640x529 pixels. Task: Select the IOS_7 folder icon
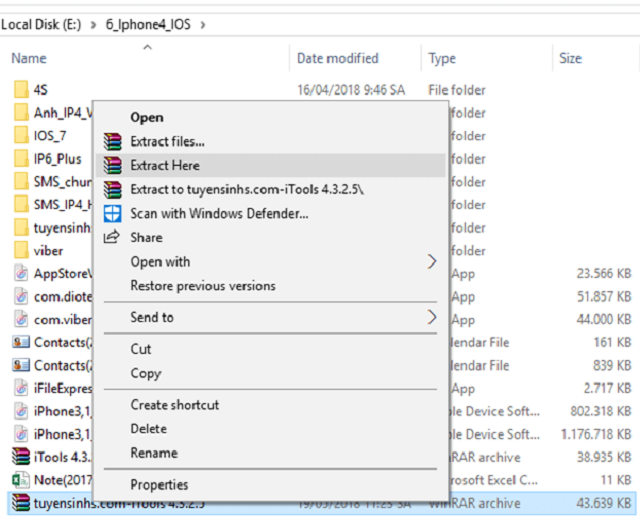(21, 135)
